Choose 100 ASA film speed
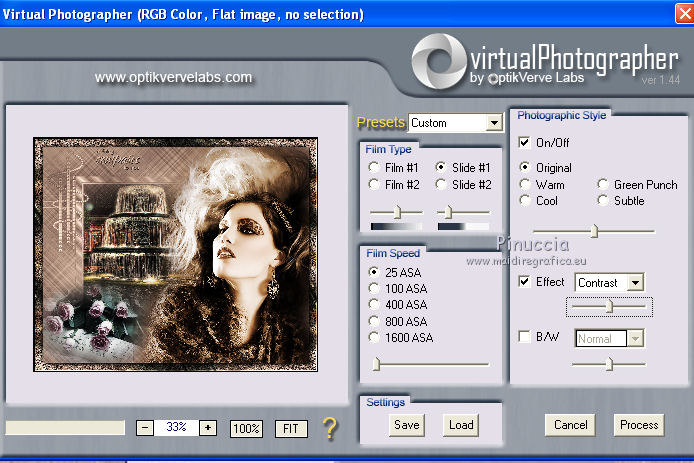This screenshot has width=694, height=463. tap(374, 288)
